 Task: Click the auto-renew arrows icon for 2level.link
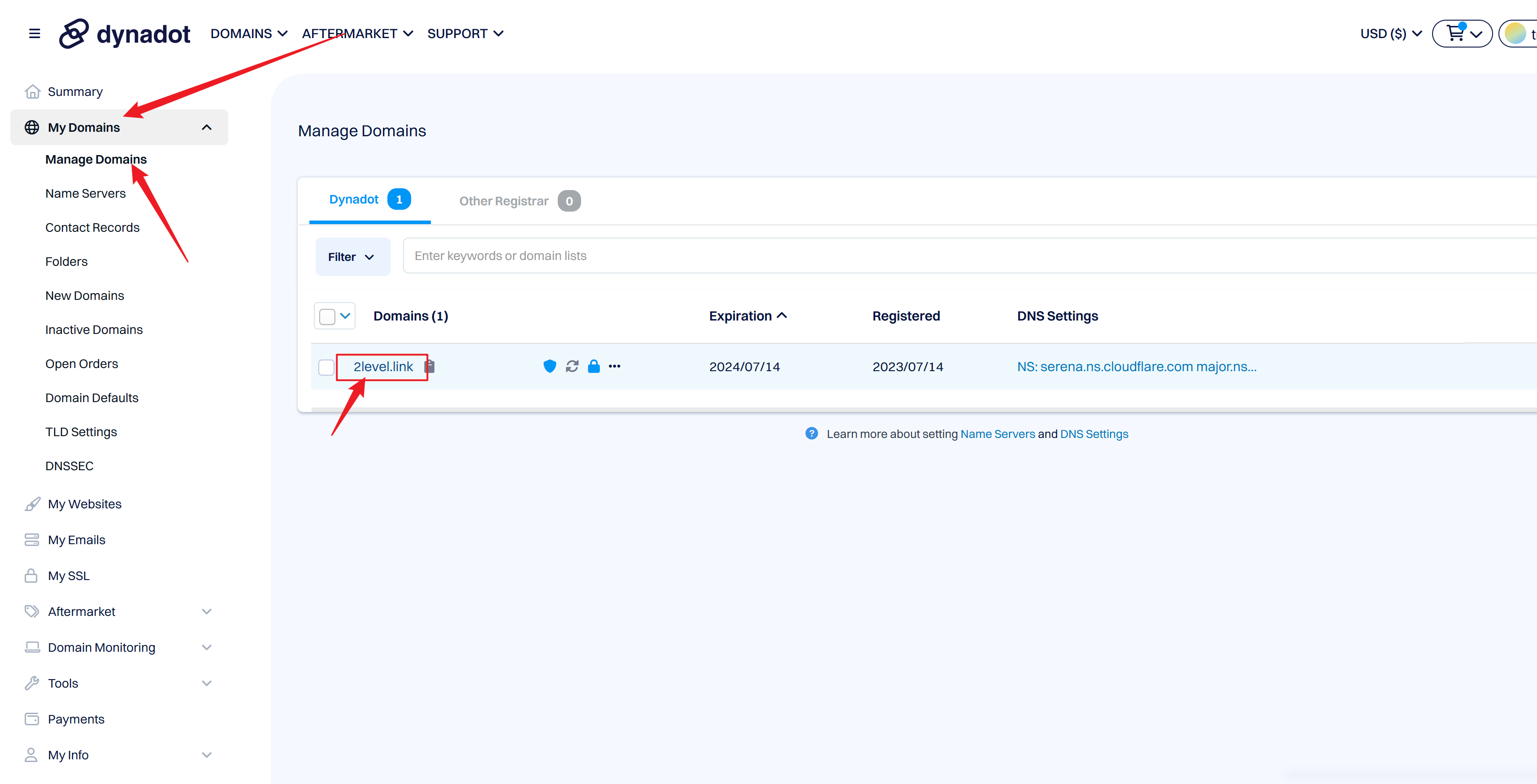coord(572,366)
